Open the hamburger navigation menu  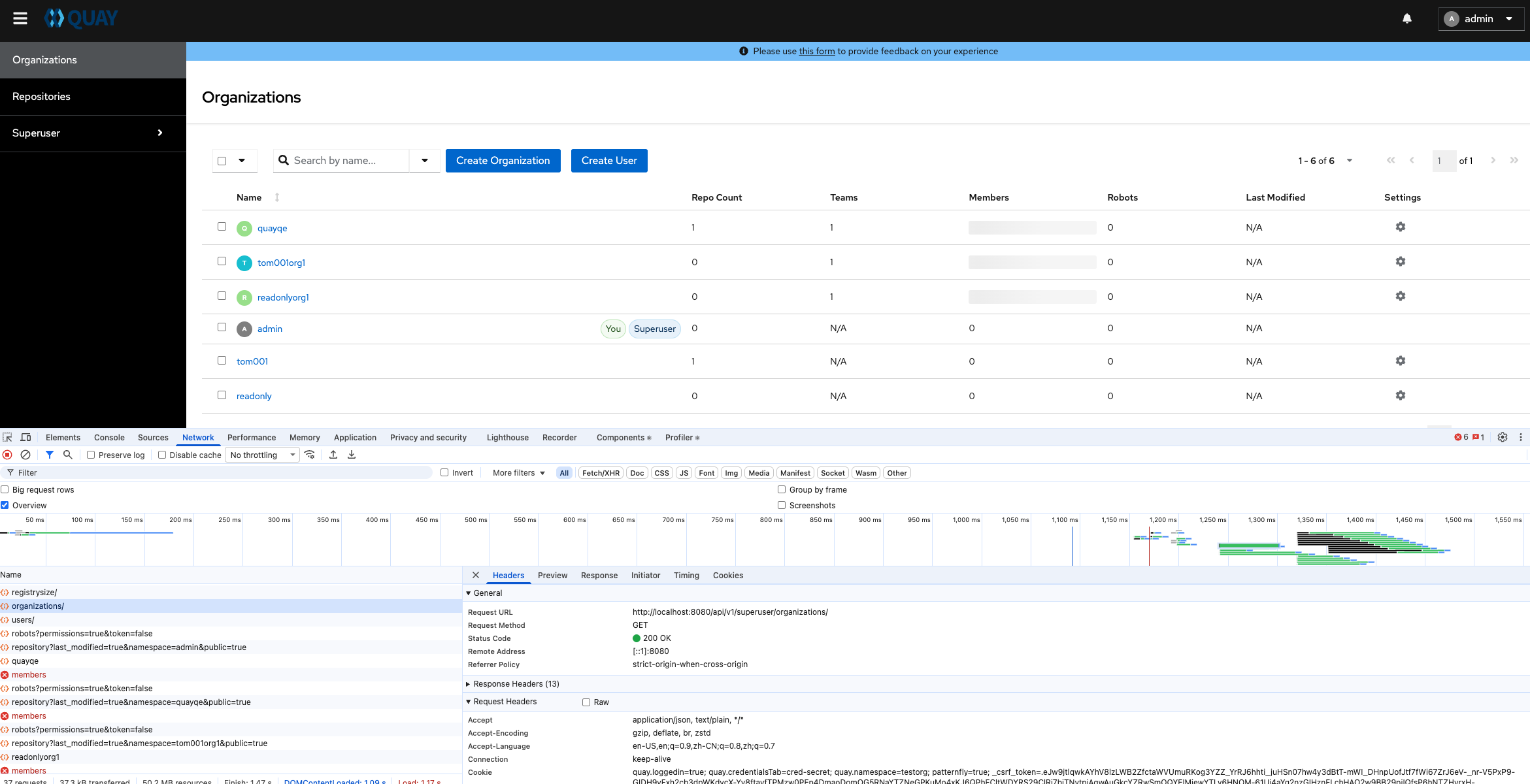coord(20,18)
